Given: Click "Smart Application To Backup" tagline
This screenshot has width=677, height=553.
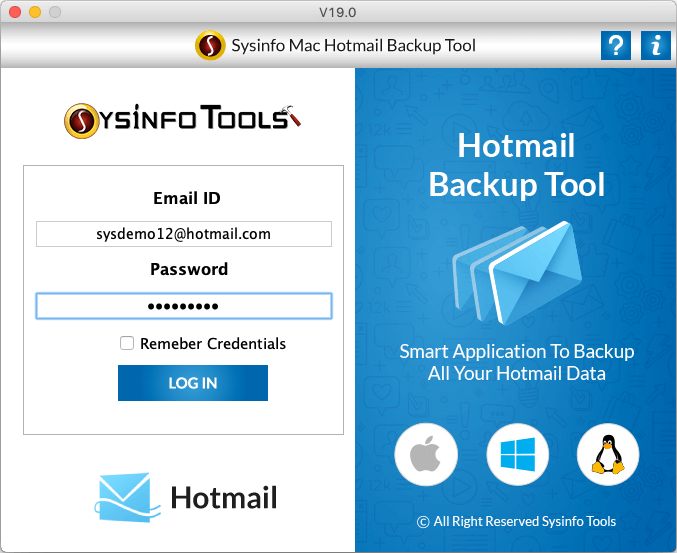Looking at the screenshot, I should 517,351.
